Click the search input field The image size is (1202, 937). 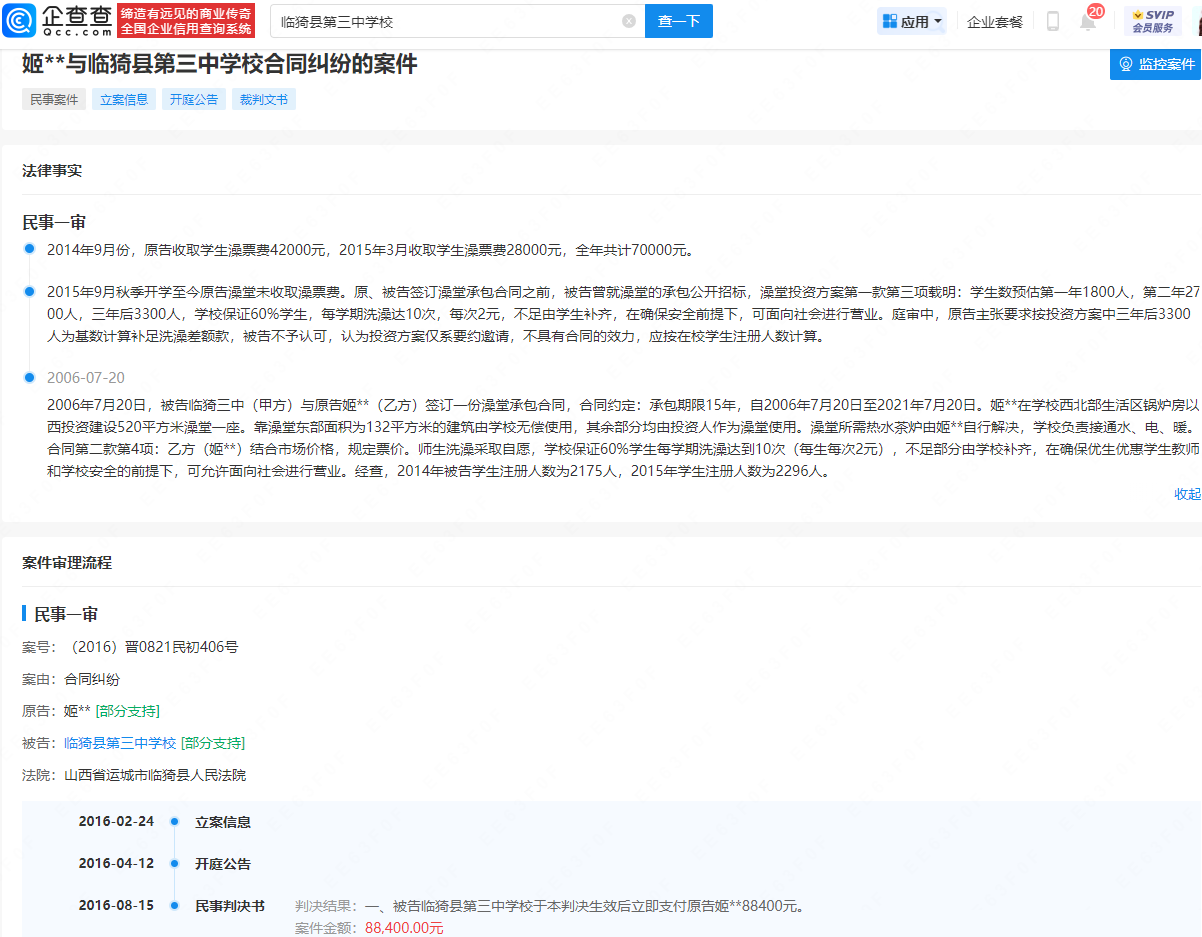[445, 21]
